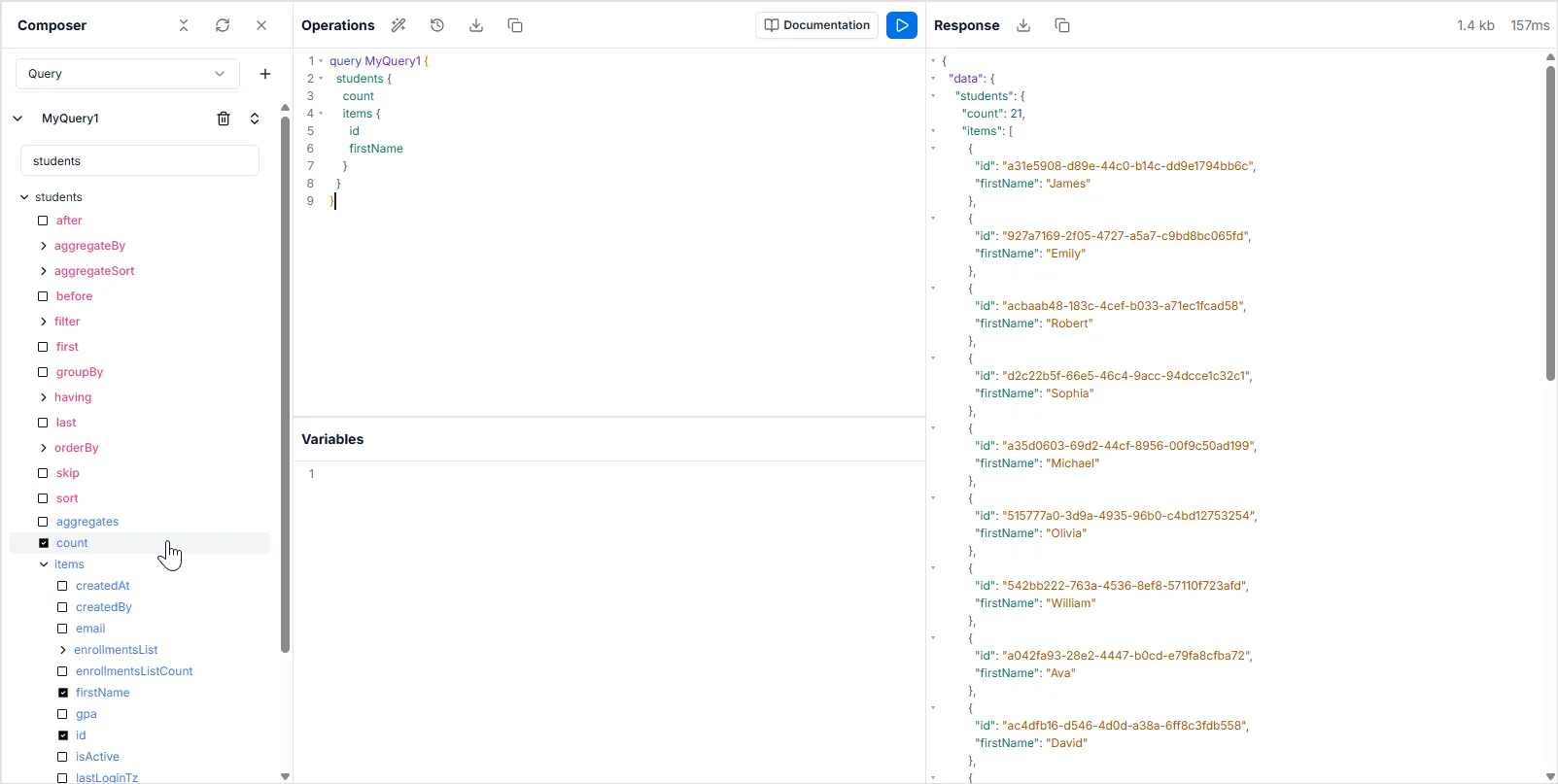Image resolution: width=1558 pixels, height=784 pixels.
Task: Refresh the Composer schema
Action: [223, 25]
